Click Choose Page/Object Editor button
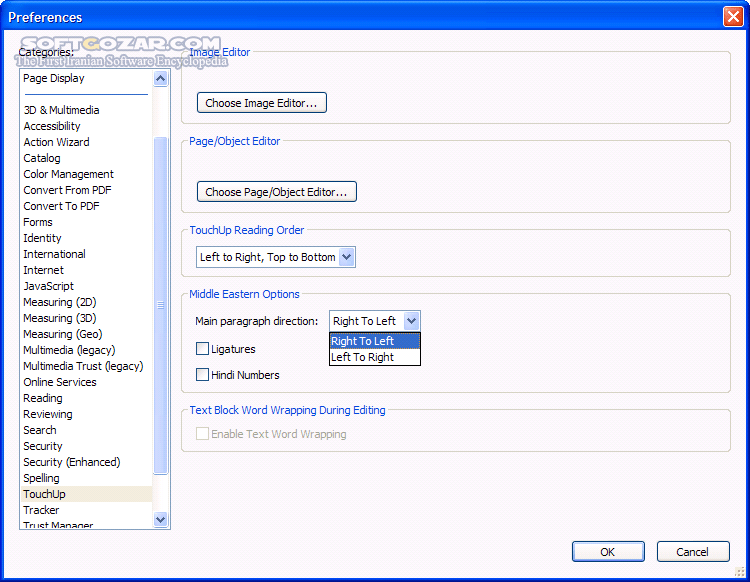 tap(277, 192)
